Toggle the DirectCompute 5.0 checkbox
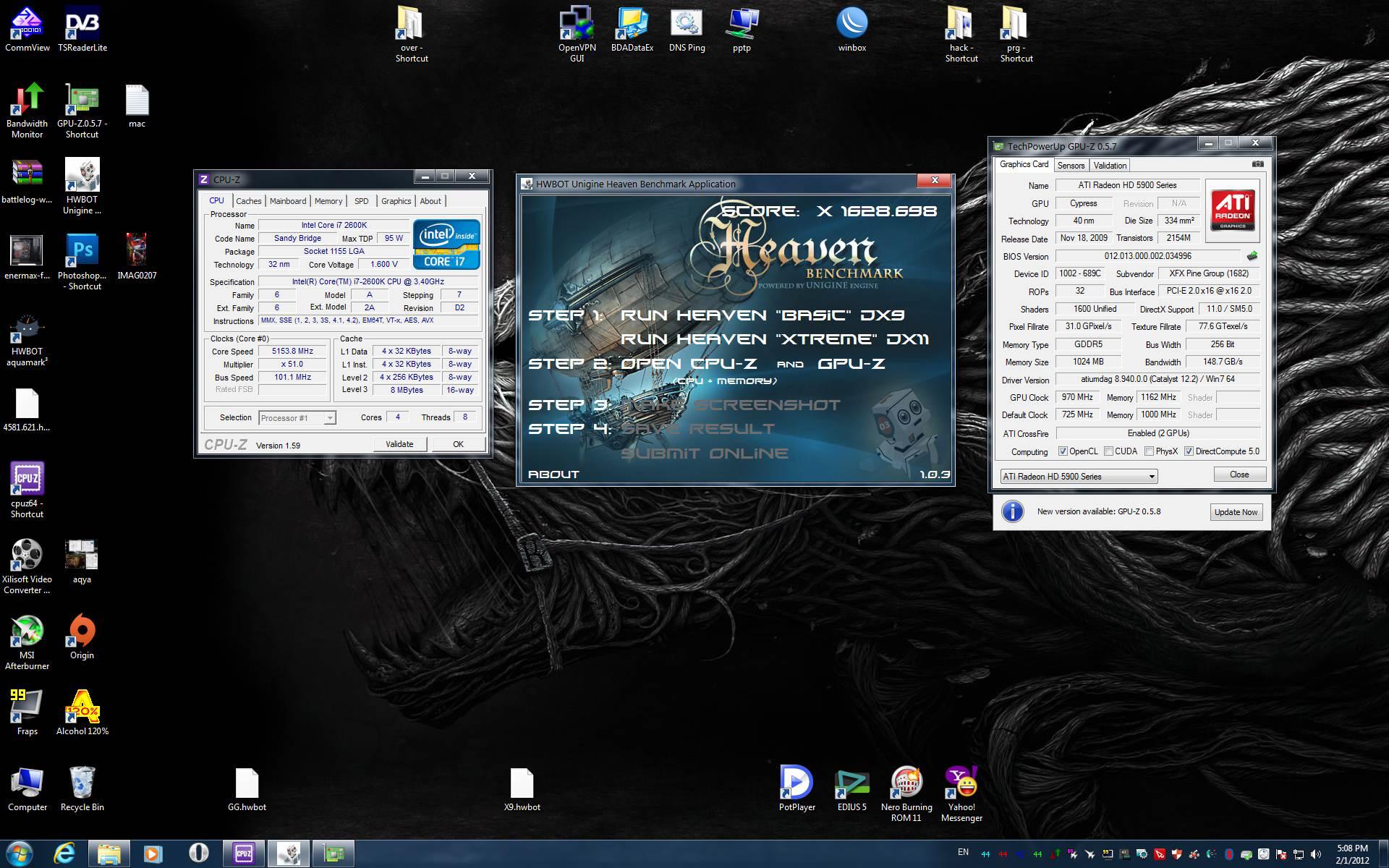The height and width of the screenshot is (868, 1389). point(1189,451)
